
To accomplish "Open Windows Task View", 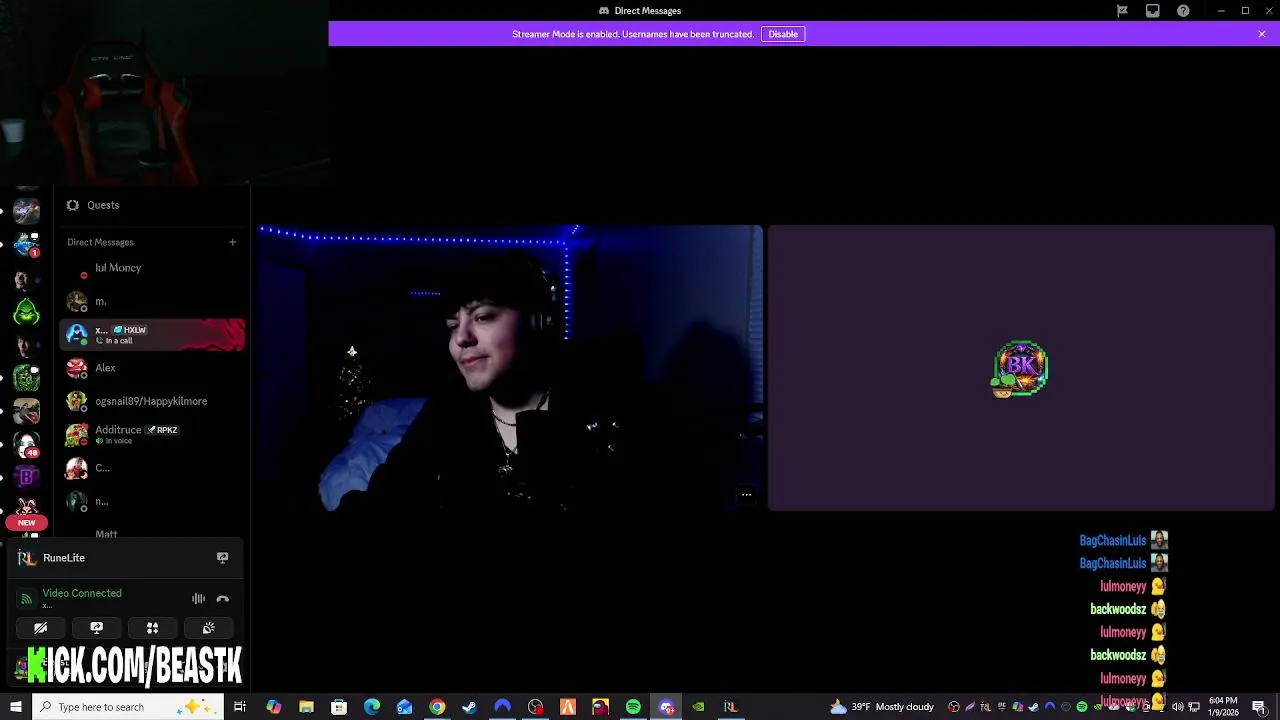I will (x=240, y=707).
